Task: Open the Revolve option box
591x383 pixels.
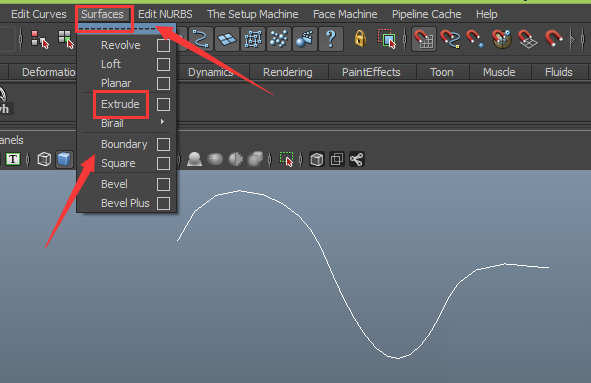Action: coord(163,45)
